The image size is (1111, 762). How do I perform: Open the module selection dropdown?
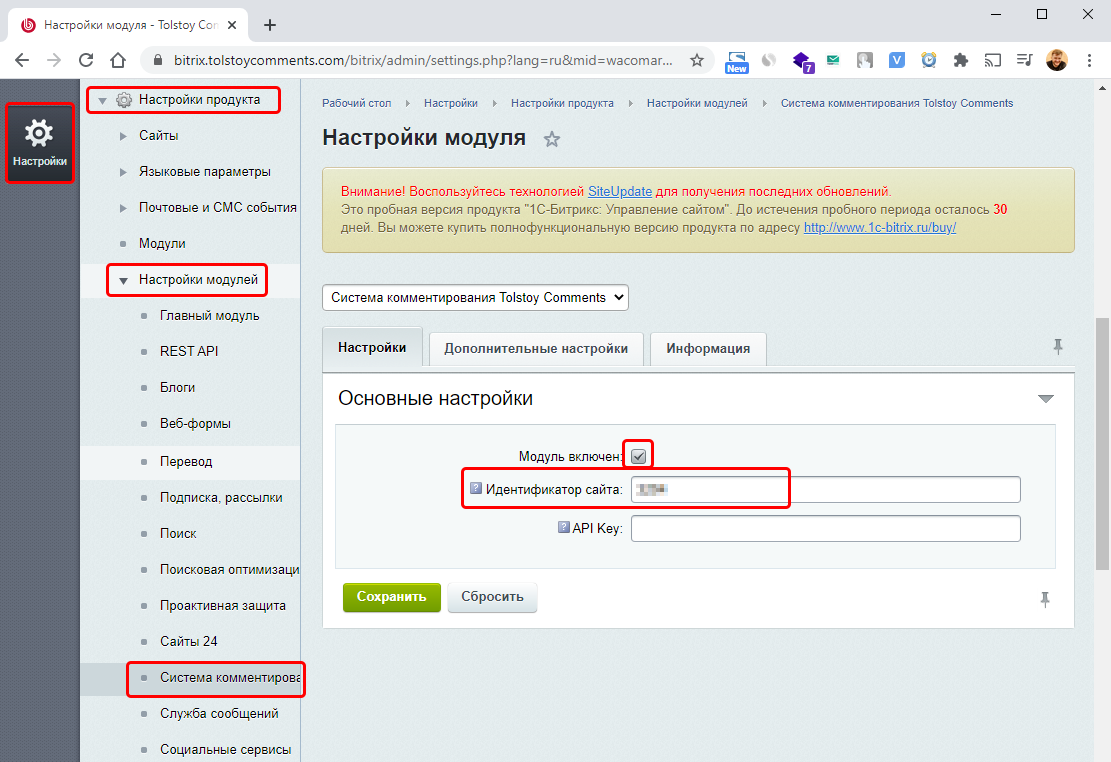tap(475, 298)
